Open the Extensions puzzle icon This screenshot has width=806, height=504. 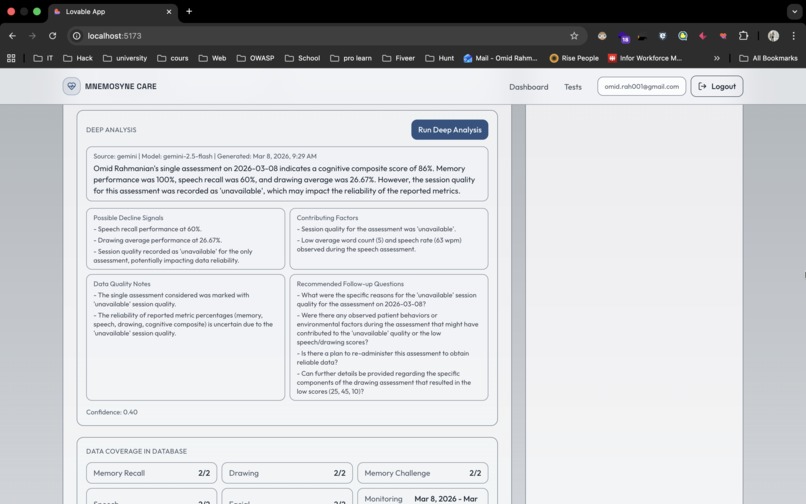pos(743,36)
